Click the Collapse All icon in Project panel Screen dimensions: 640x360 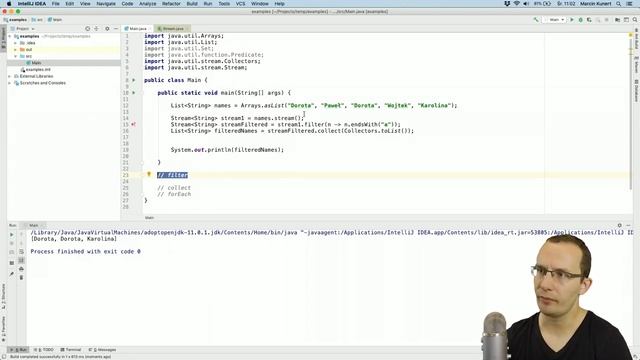pyautogui.click(x=96, y=29)
